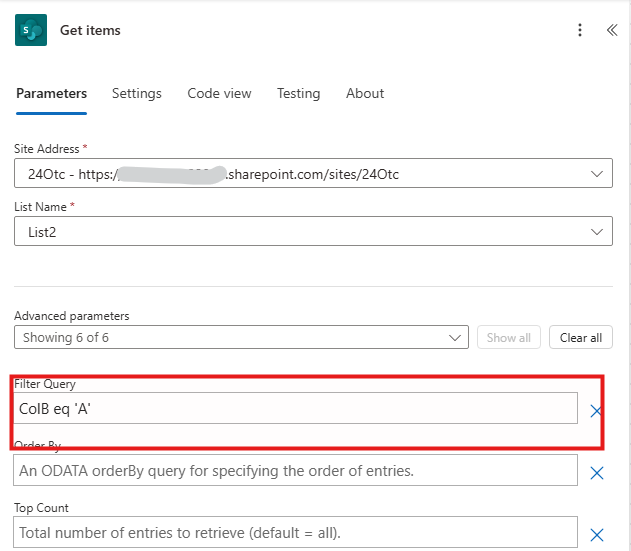
Task: Click the Site Address label
Action: [47, 149]
